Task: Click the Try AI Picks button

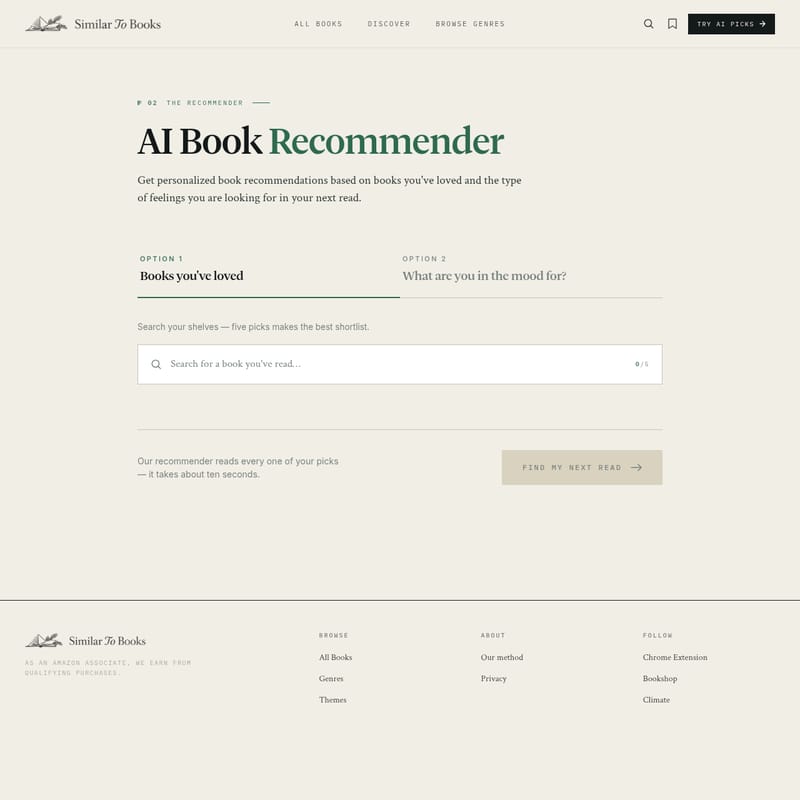Action: [x=731, y=24]
